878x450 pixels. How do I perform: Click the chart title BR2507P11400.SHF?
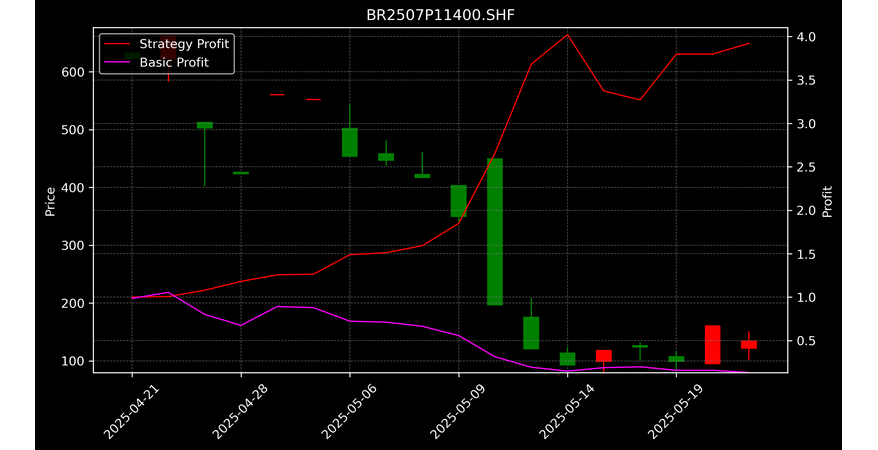440,15
